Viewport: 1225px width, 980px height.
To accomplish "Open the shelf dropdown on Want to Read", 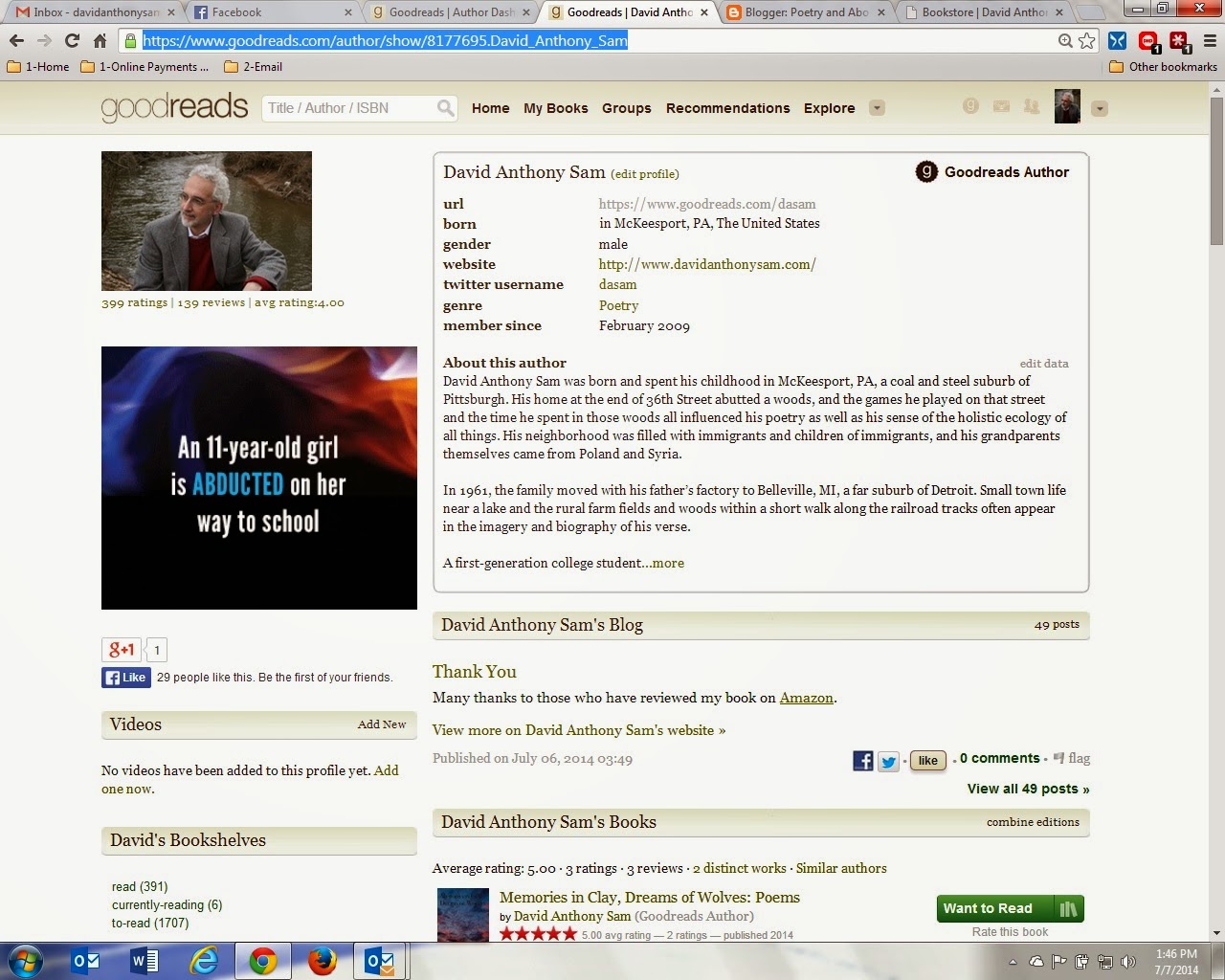I will coord(1069,908).
